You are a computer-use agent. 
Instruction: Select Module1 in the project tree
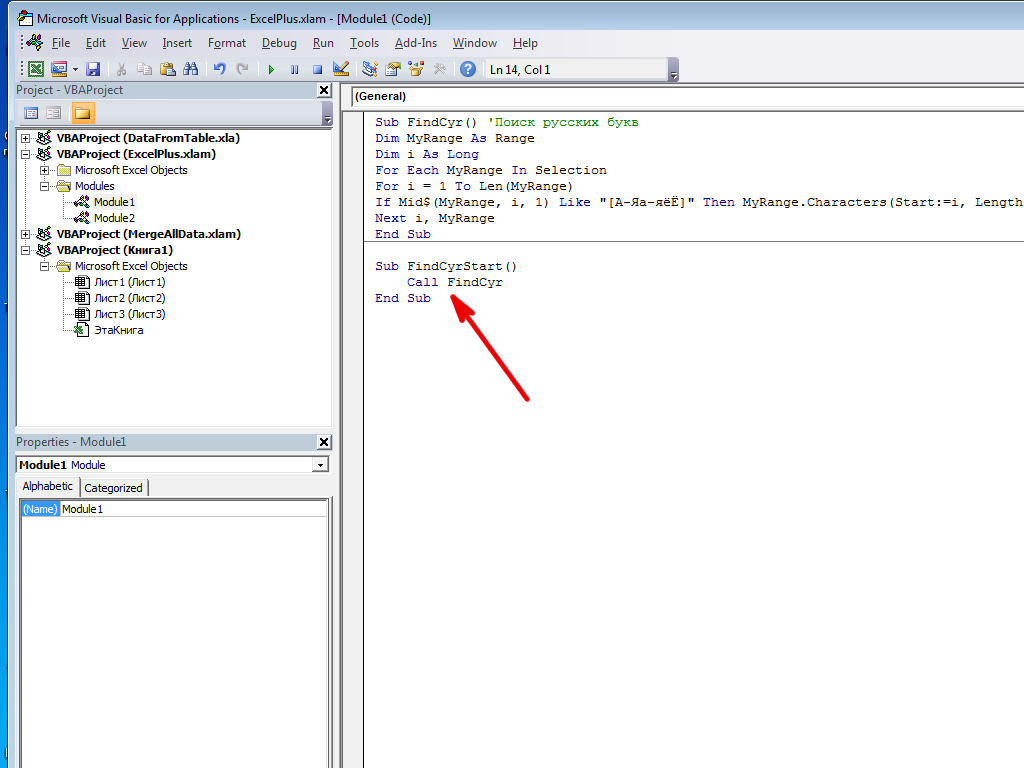pos(114,202)
